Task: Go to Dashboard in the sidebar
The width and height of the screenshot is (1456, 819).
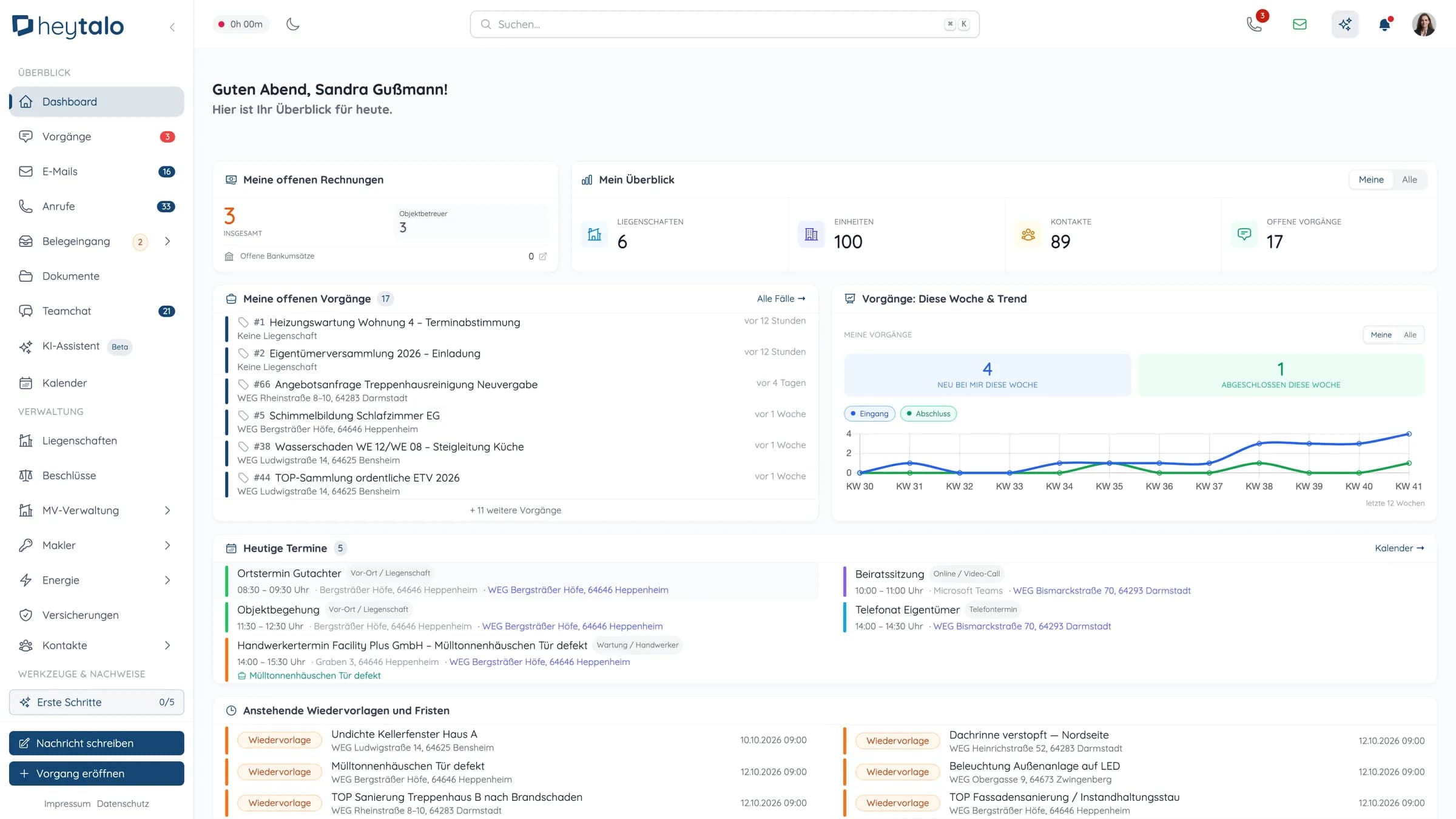Action: (x=96, y=101)
